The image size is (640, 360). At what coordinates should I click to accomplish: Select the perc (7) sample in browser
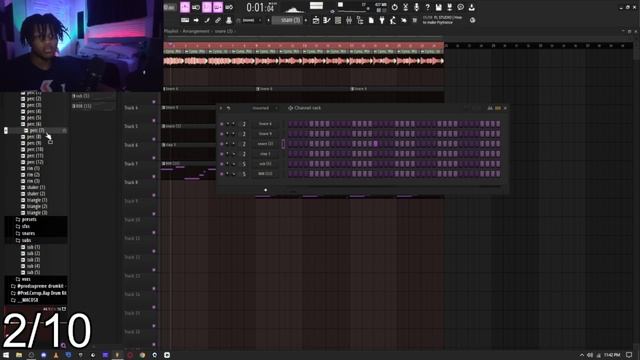tap(36, 131)
